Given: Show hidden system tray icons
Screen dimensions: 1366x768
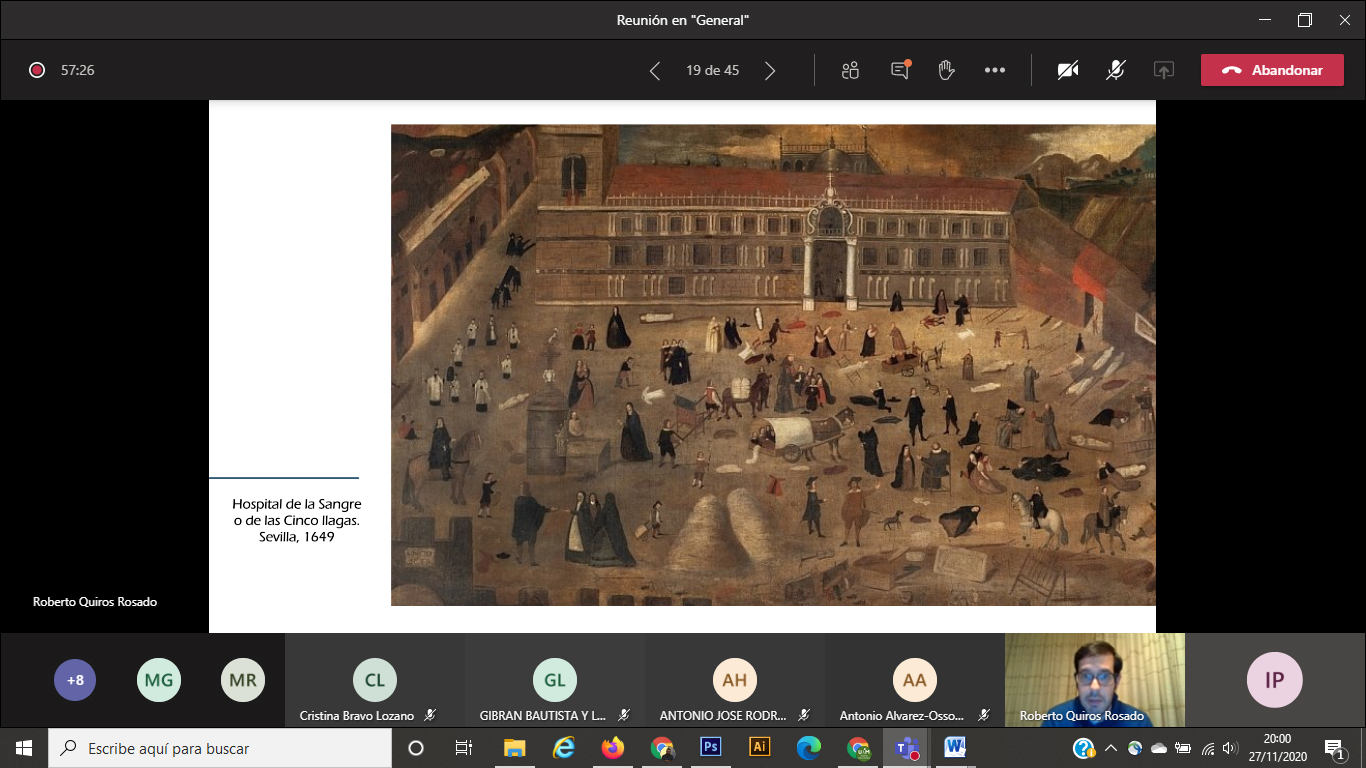Looking at the screenshot, I should click(x=1111, y=748).
